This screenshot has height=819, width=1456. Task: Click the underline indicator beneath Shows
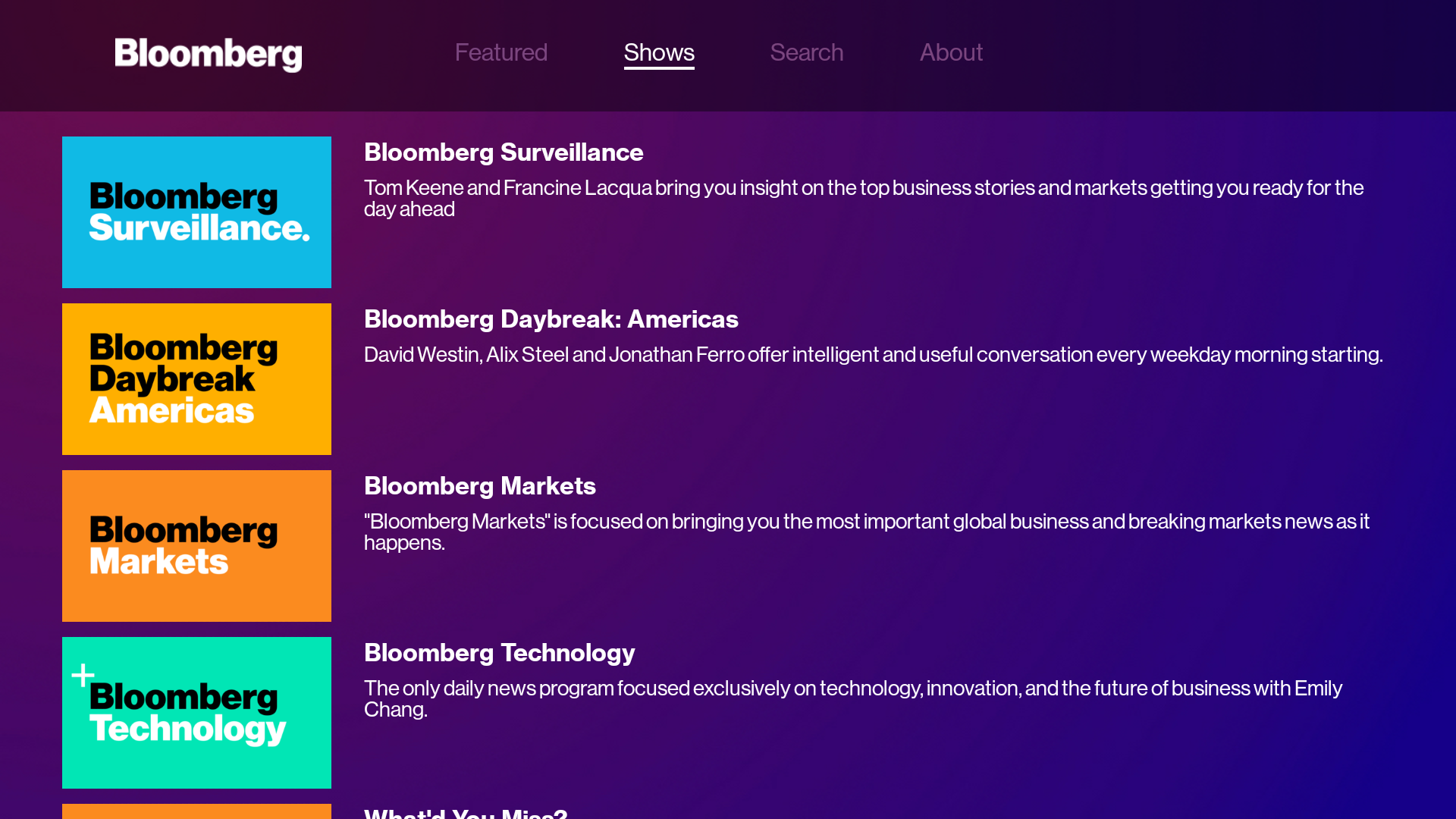point(658,68)
